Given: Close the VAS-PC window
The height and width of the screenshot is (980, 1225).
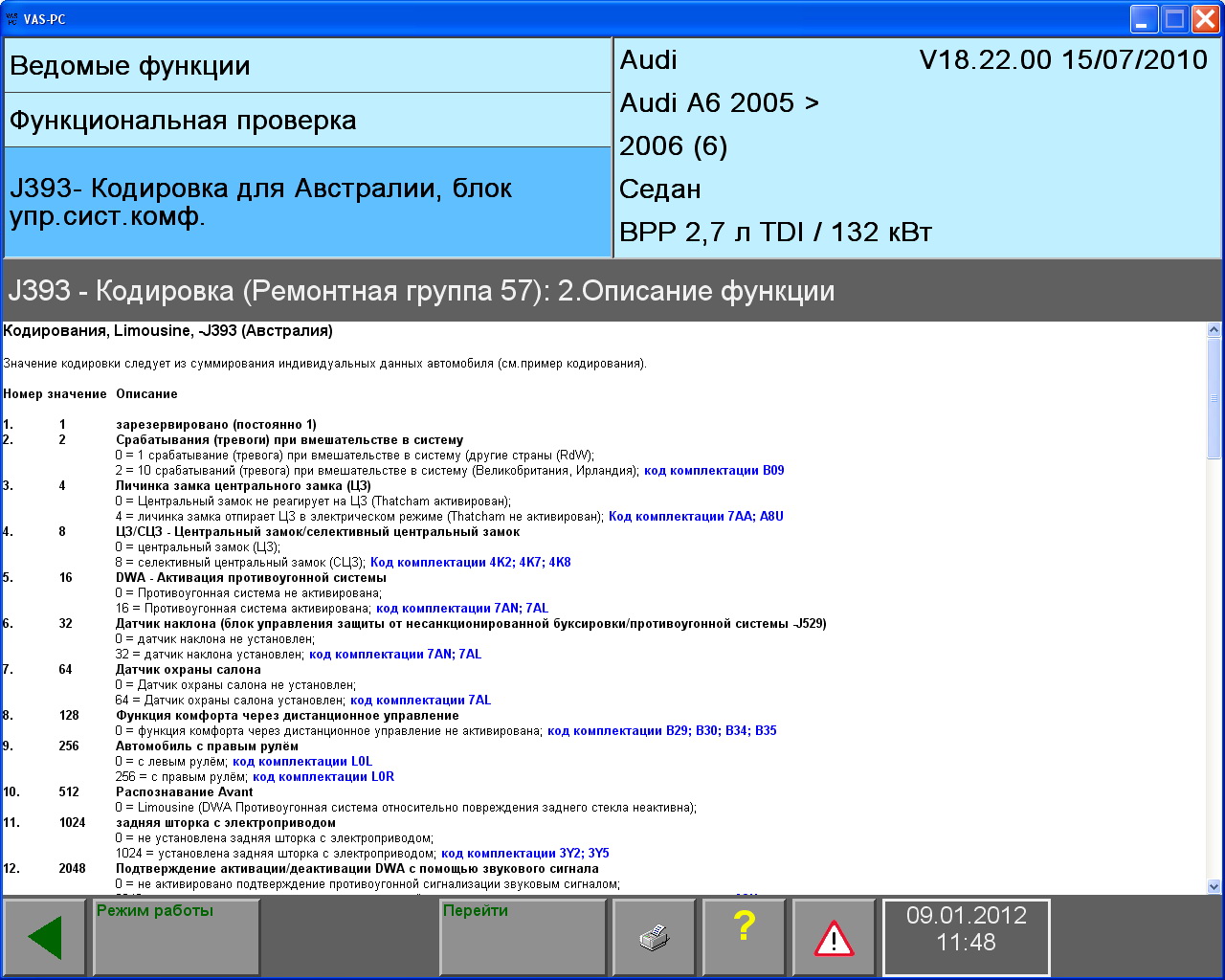Looking at the screenshot, I should pos(1205,18).
